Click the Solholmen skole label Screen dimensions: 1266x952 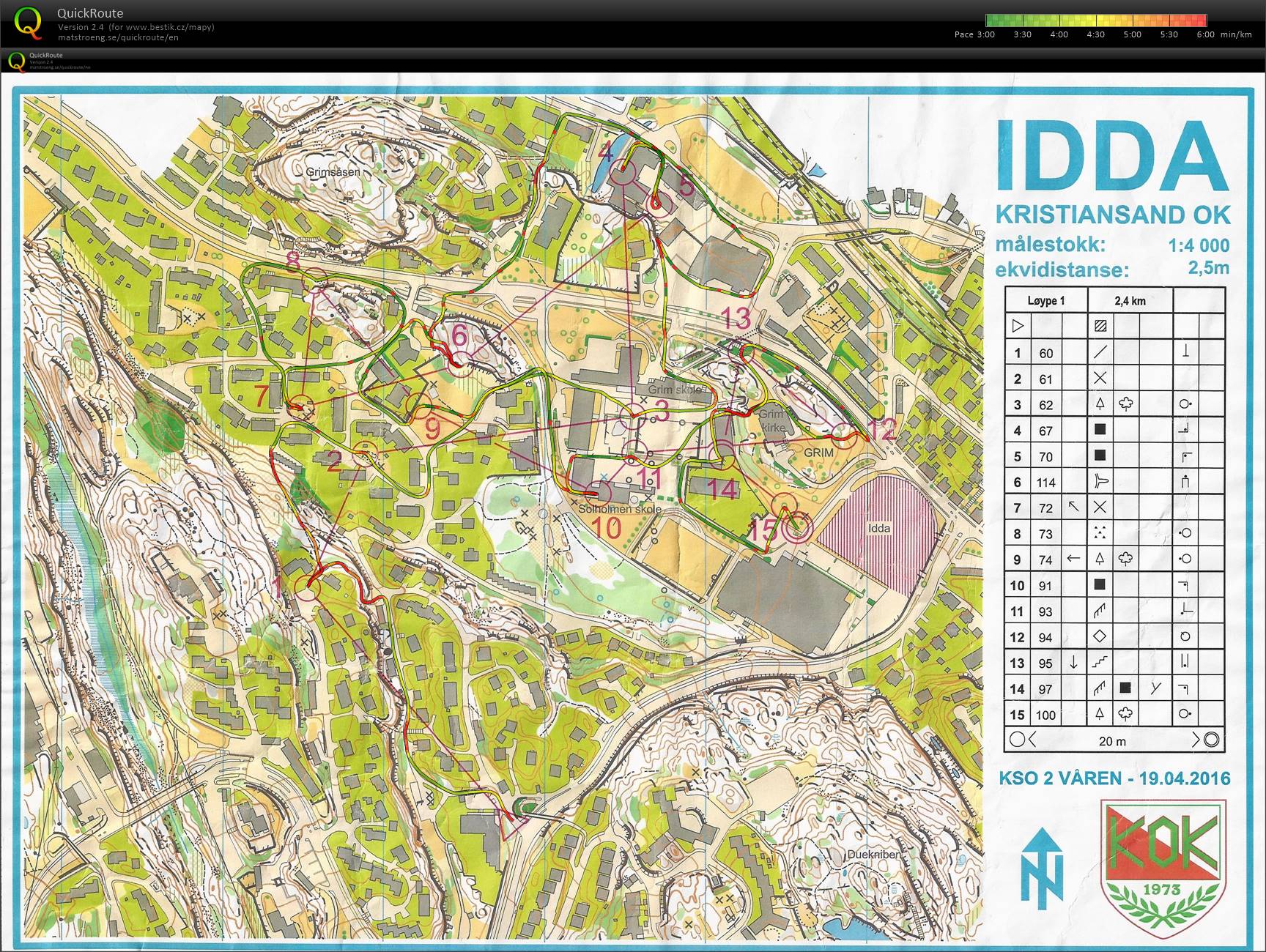pos(620,509)
